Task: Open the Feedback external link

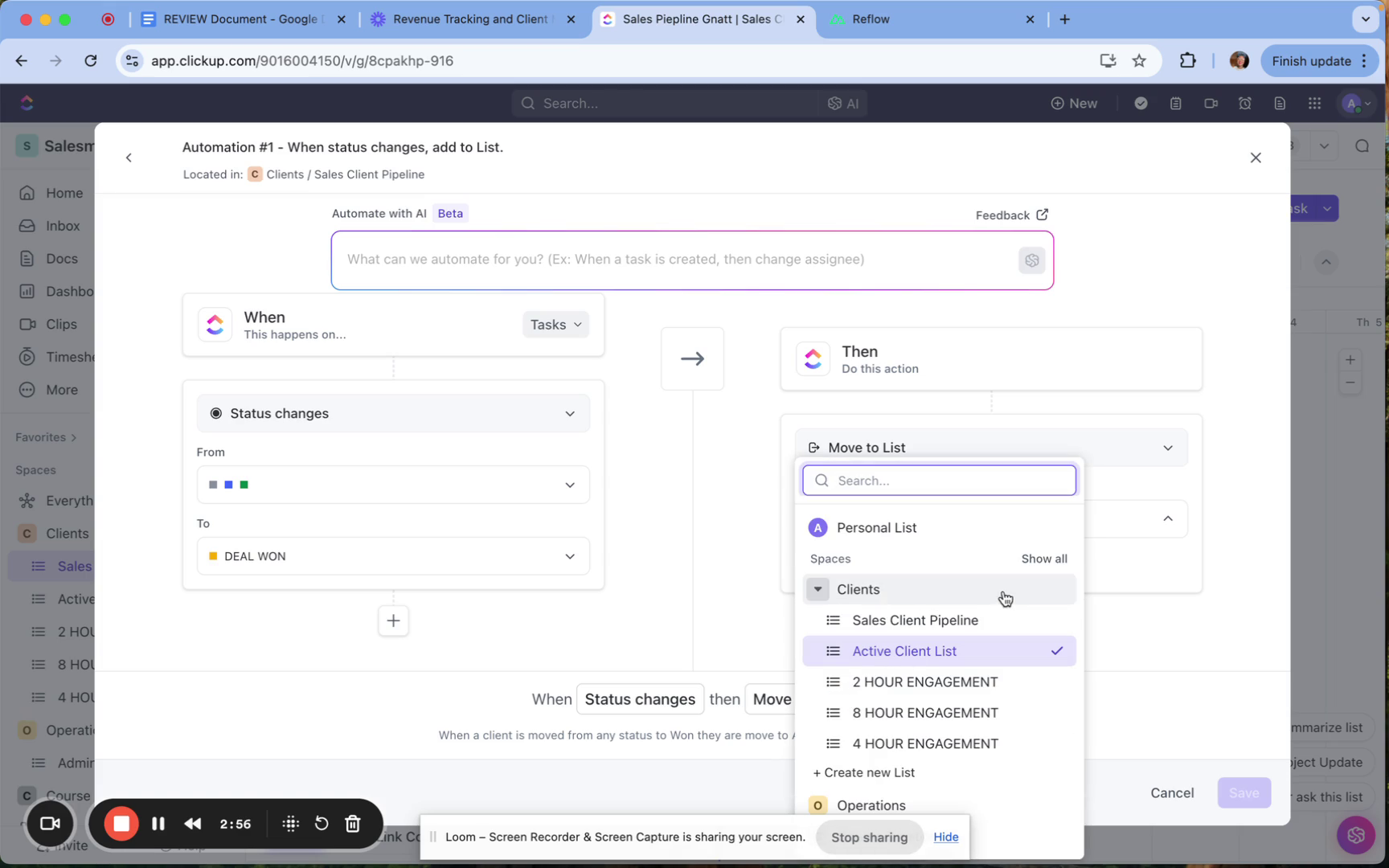Action: 1011,215
